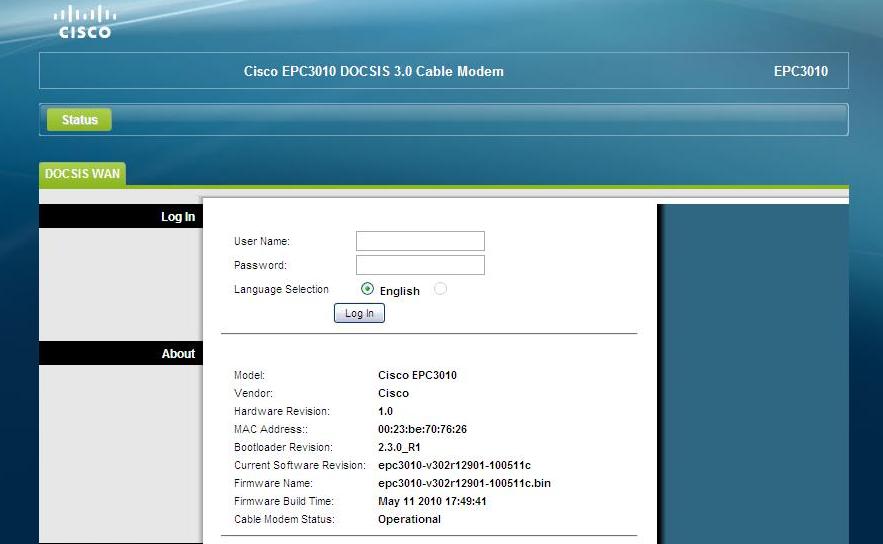Select the English language radio button
The height and width of the screenshot is (544, 883).
(x=367, y=289)
